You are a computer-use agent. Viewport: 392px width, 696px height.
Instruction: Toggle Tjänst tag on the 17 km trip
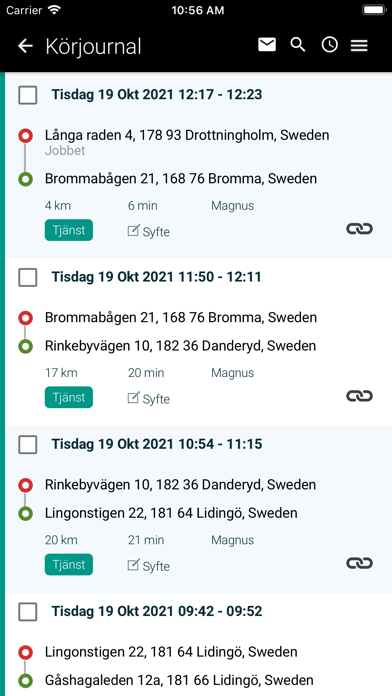click(x=69, y=397)
